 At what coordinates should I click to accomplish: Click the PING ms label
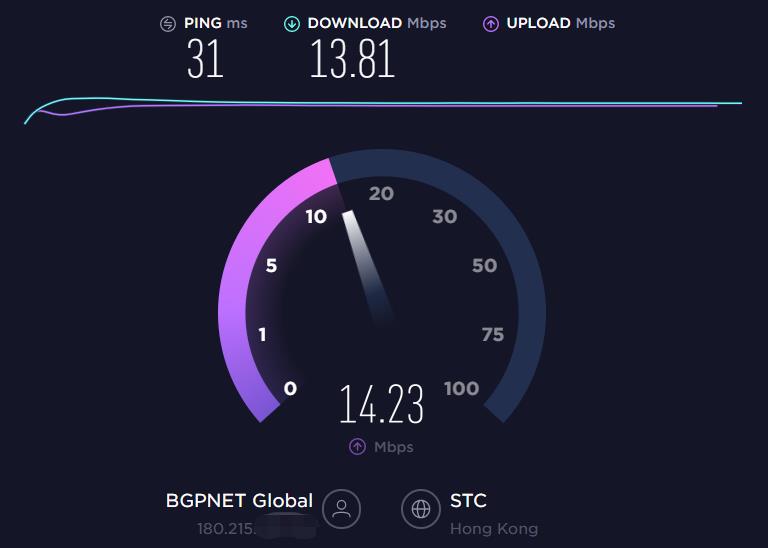(216, 23)
